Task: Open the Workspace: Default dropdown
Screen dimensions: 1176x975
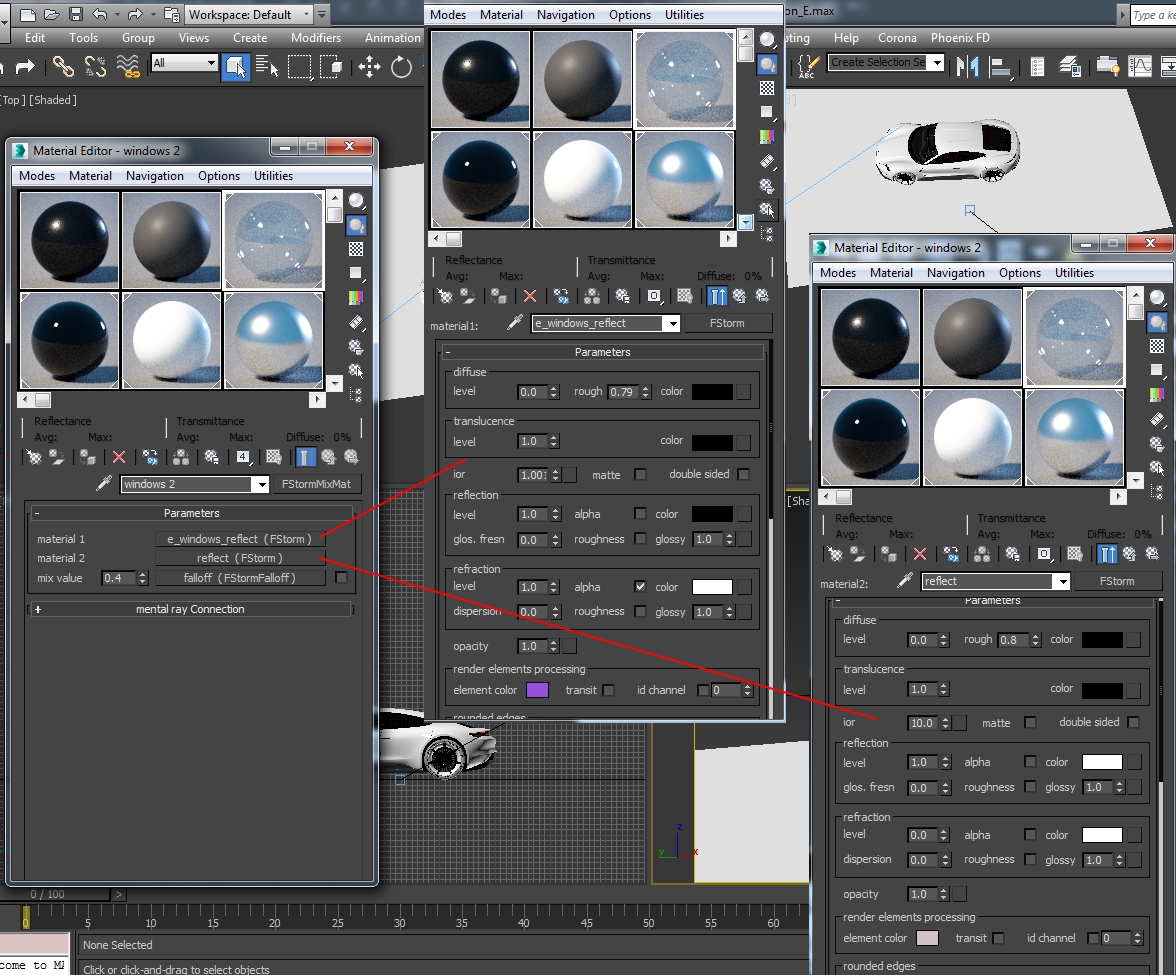Action: click(248, 14)
